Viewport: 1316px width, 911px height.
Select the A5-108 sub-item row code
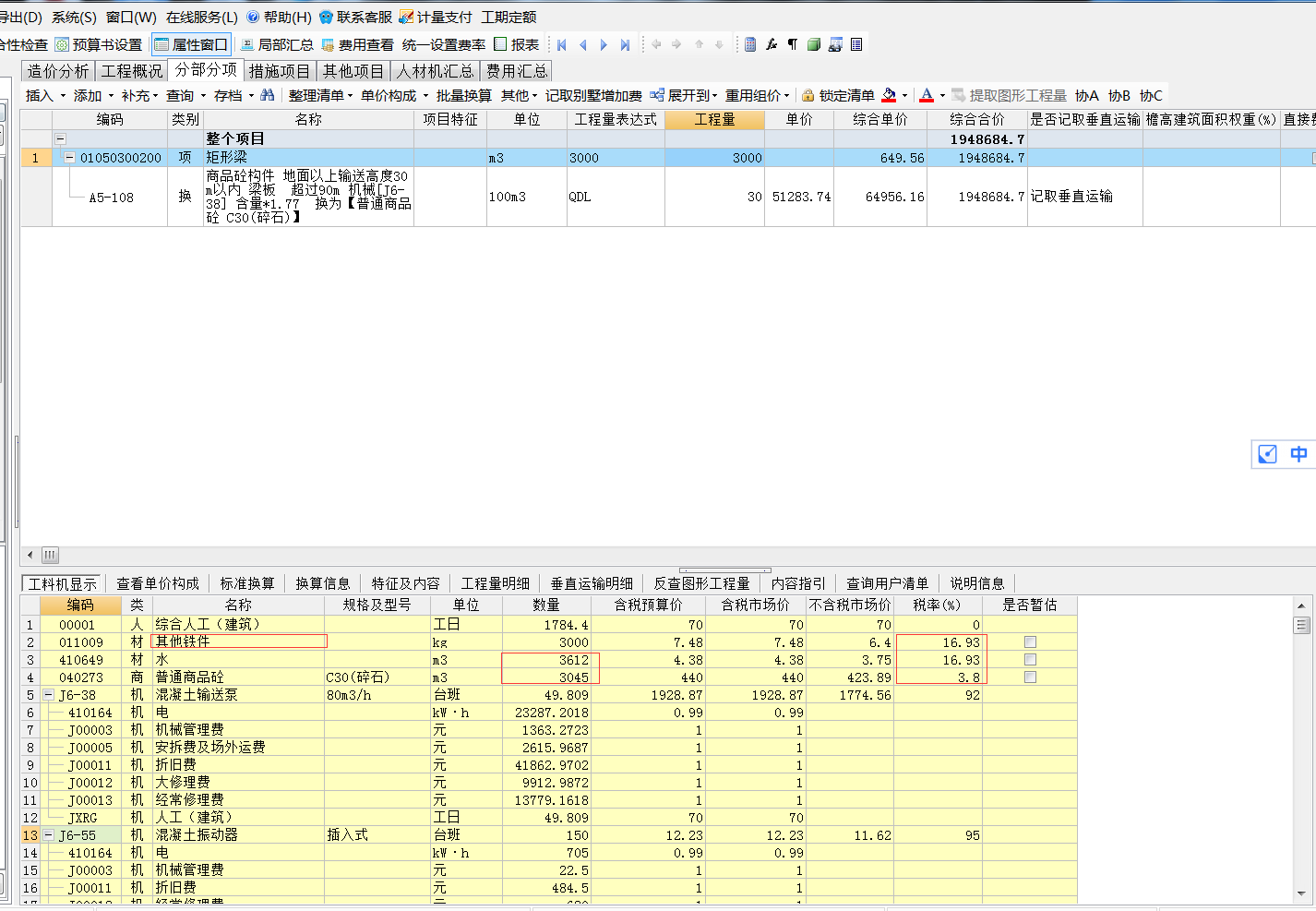[111, 197]
